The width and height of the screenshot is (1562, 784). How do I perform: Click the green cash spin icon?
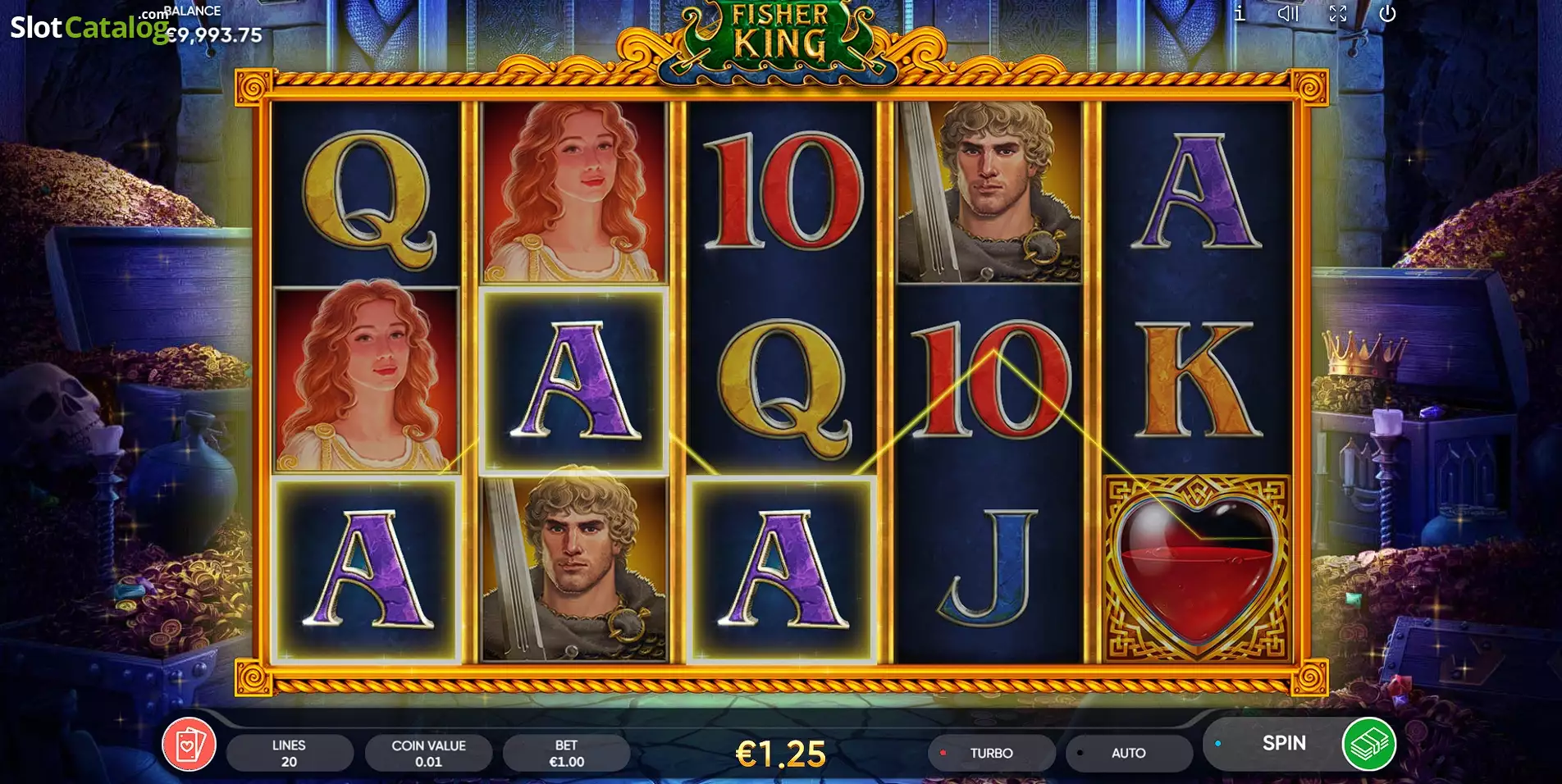(x=1368, y=744)
